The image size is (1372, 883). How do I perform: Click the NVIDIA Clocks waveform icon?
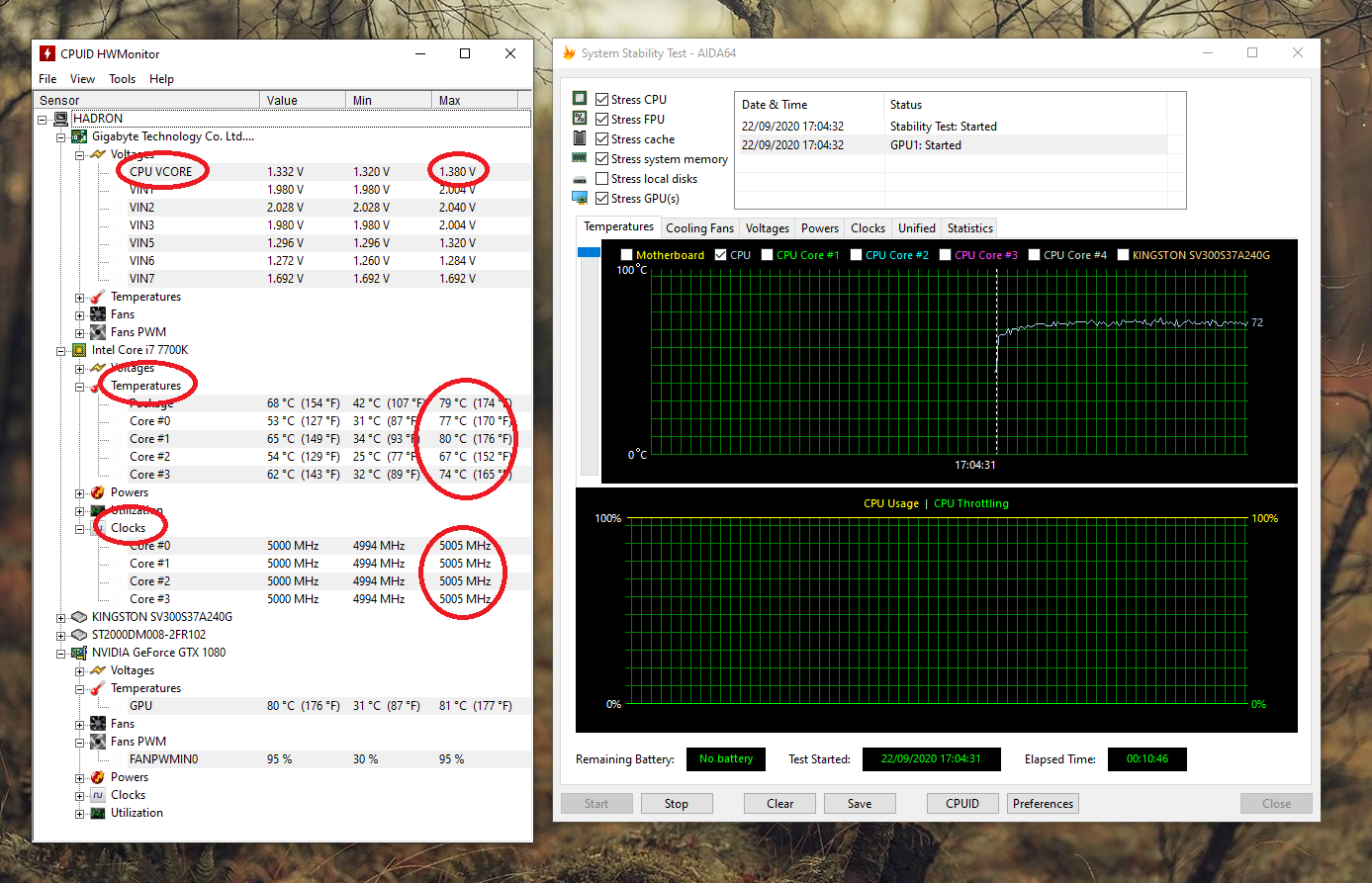tap(98, 795)
